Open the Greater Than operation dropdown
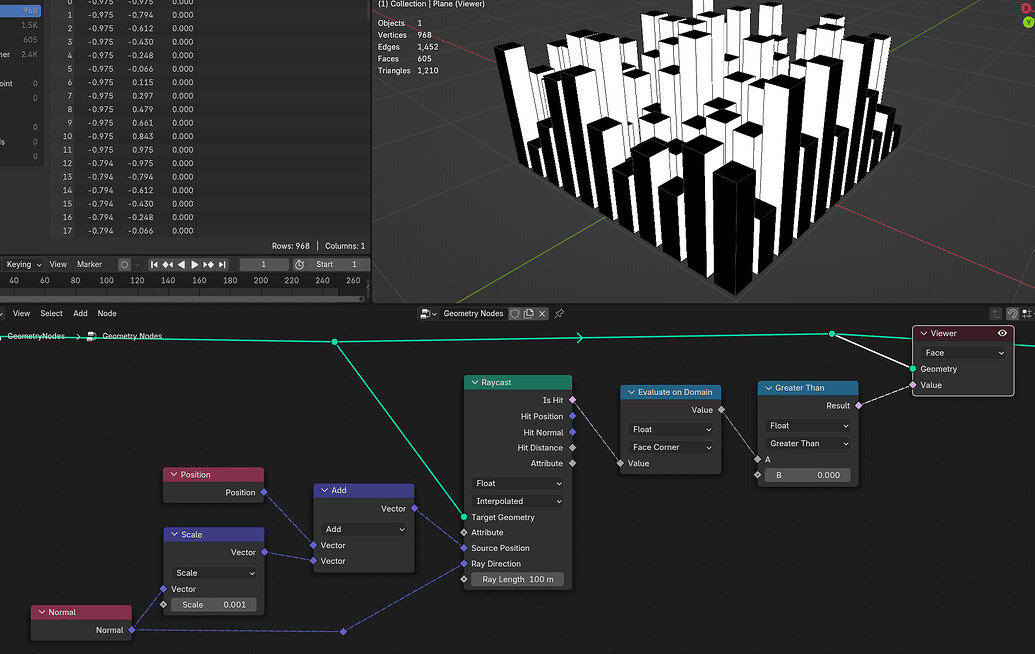This screenshot has width=1035, height=654. pos(808,443)
